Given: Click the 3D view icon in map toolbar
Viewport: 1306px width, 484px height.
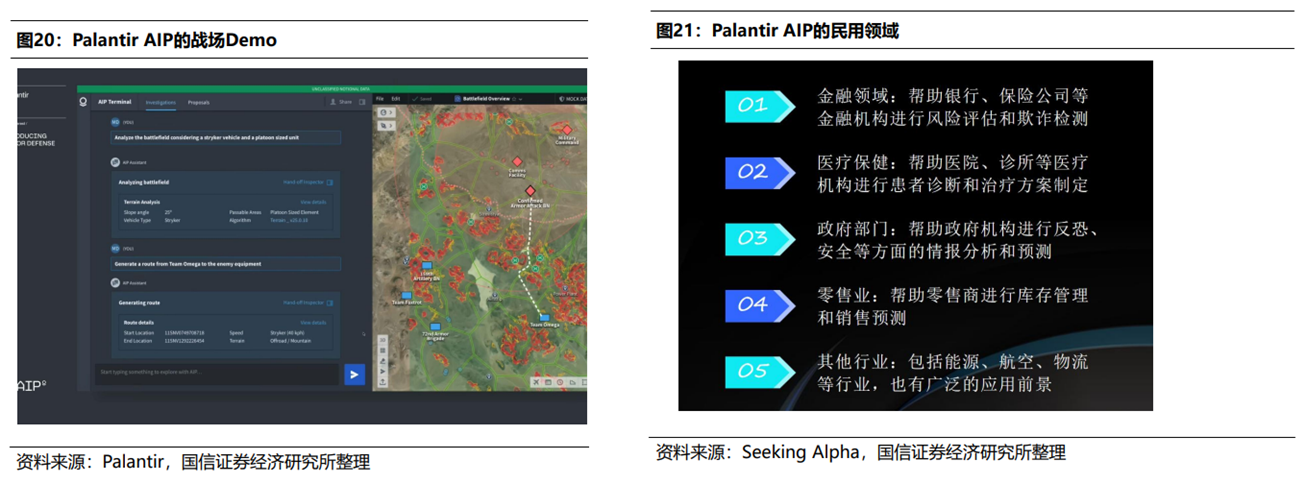Looking at the screenshot, I should click(382, 339).
